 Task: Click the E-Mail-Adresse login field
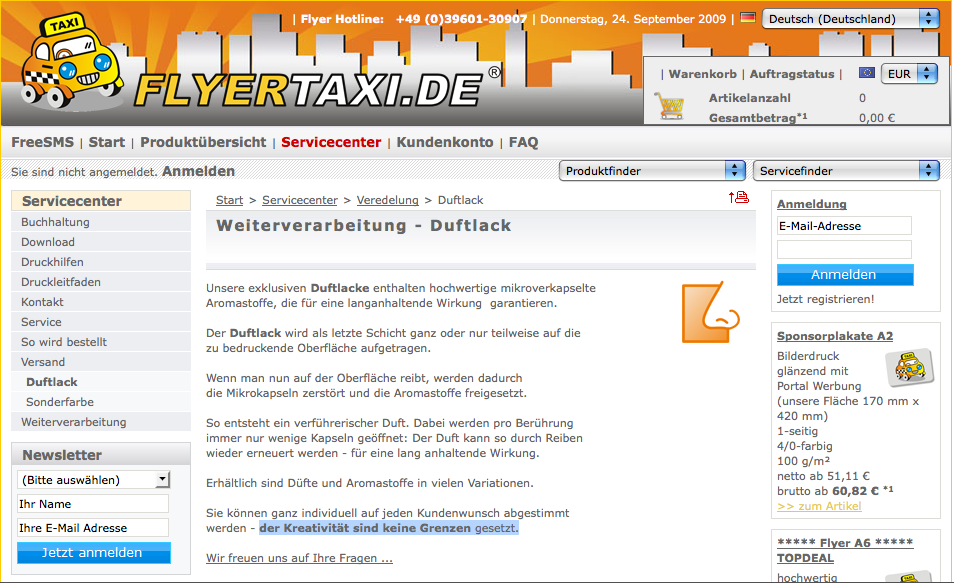point(844,226)
